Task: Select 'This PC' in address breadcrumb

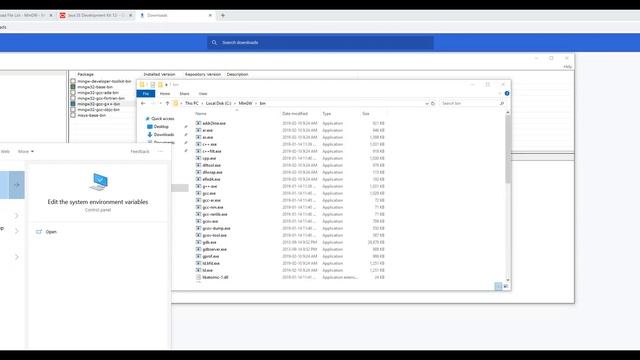Action: (x=191, y=104)
